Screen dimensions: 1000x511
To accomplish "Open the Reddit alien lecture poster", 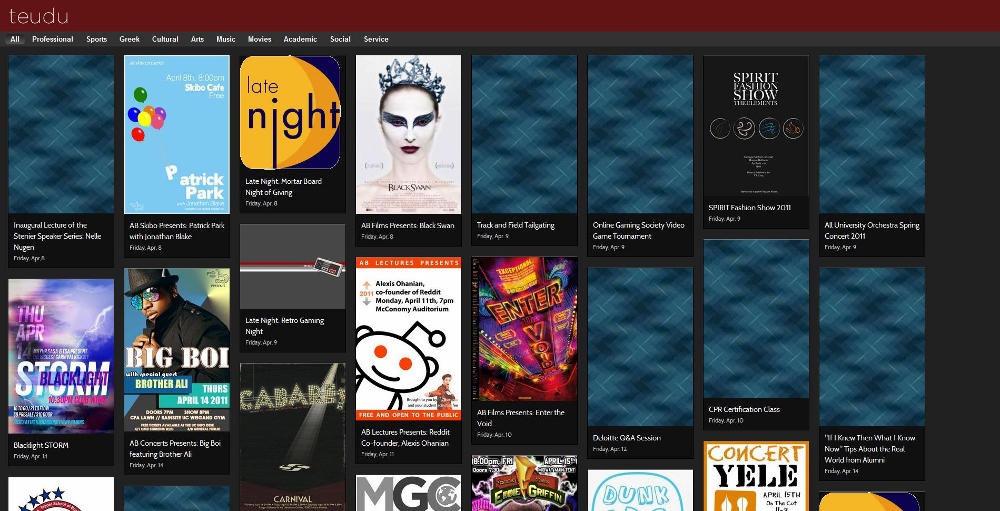I will (408, 339).
